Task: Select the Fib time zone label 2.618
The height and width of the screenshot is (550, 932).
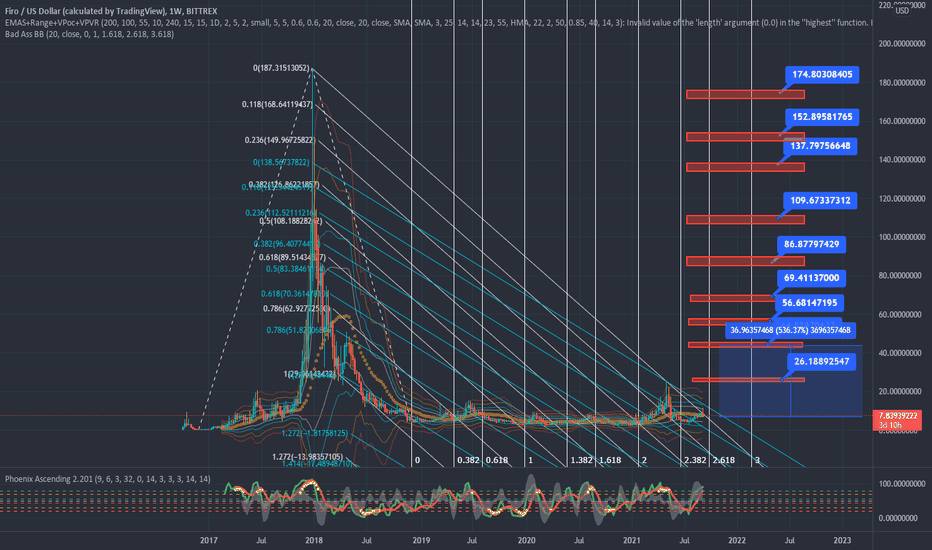Action: click(x=723, y=460)
